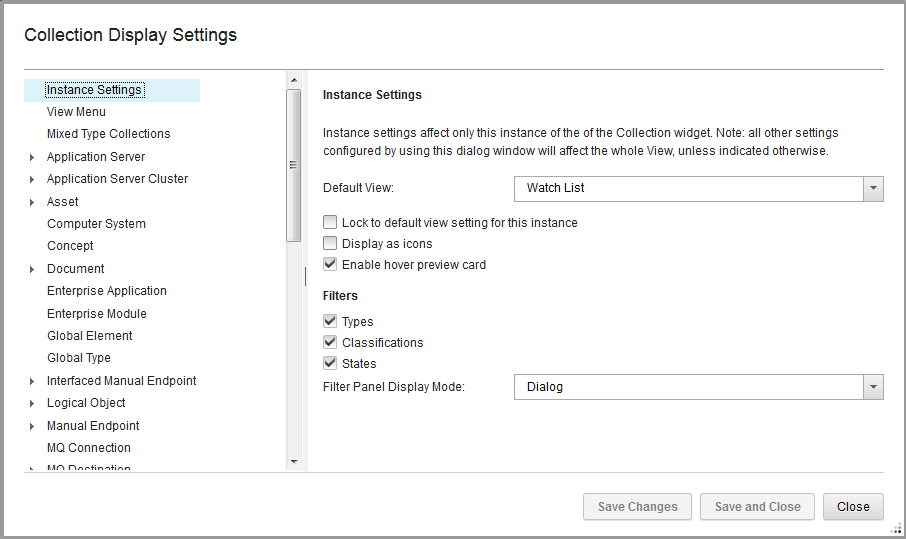Expand the Asset tree node

32,202
